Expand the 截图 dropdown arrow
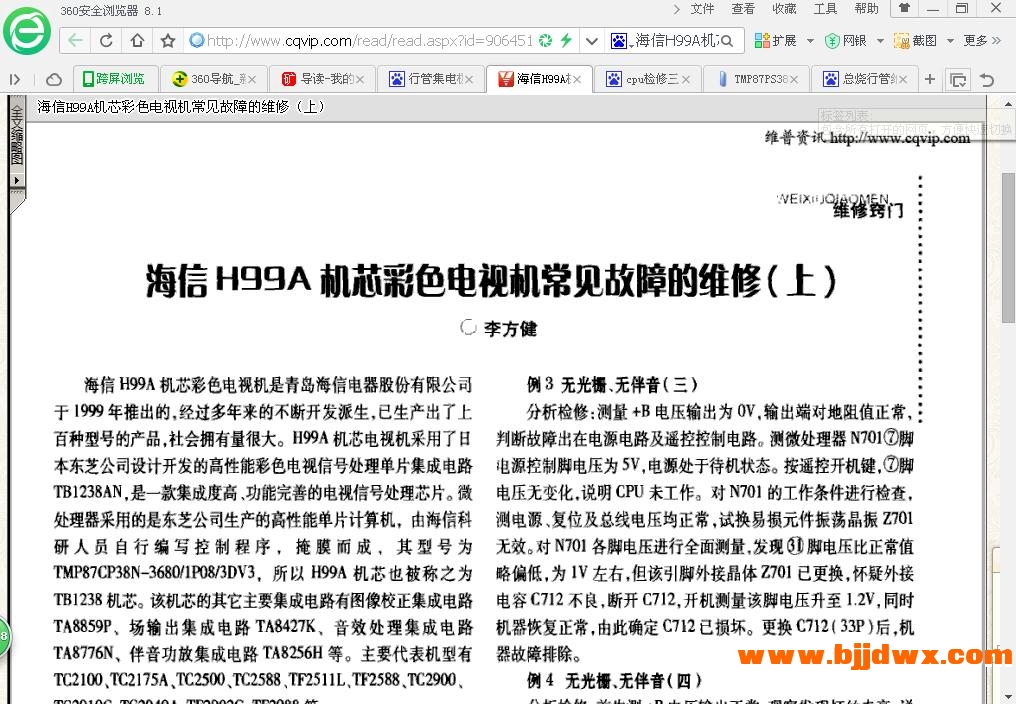Viewport: 1016px width, 704px height. tap(950, 41)
